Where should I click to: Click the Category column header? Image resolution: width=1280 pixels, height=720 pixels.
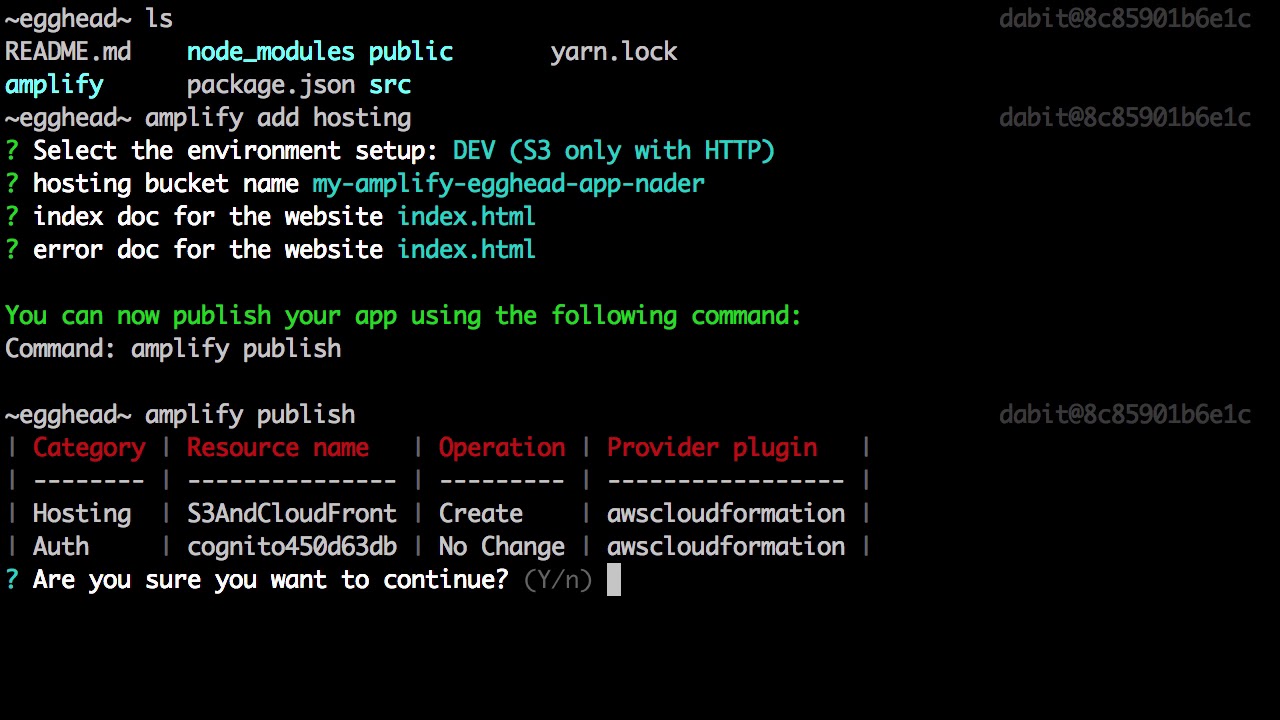tap(89, 448)
